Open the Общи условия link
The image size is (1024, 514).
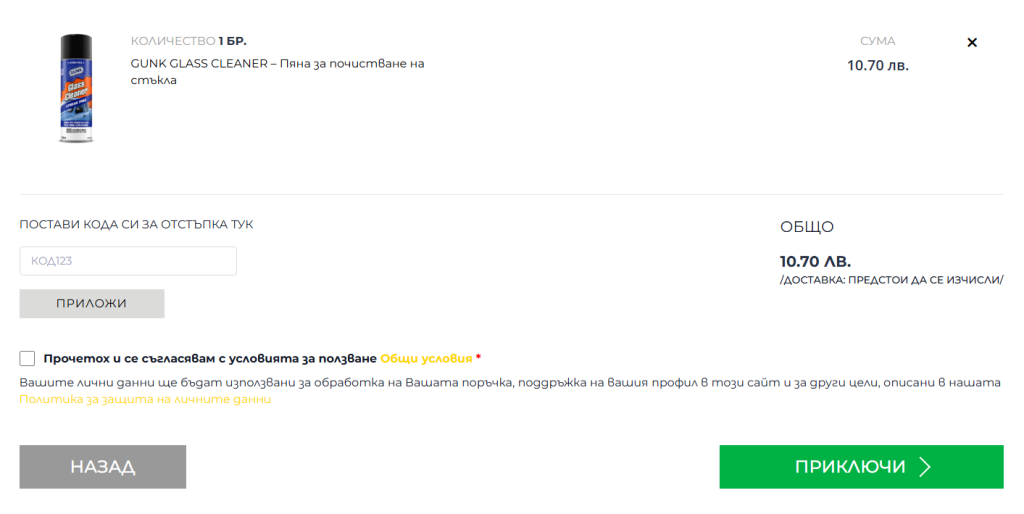[426, 359]
